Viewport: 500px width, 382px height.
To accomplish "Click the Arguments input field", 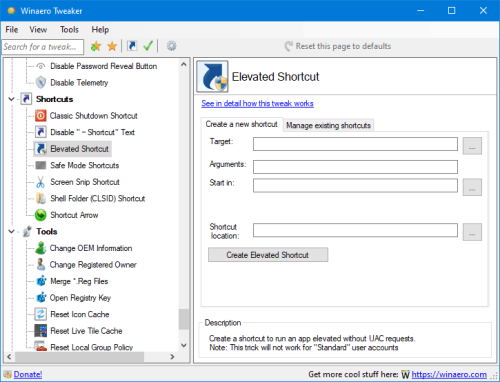I will (355, 167).
